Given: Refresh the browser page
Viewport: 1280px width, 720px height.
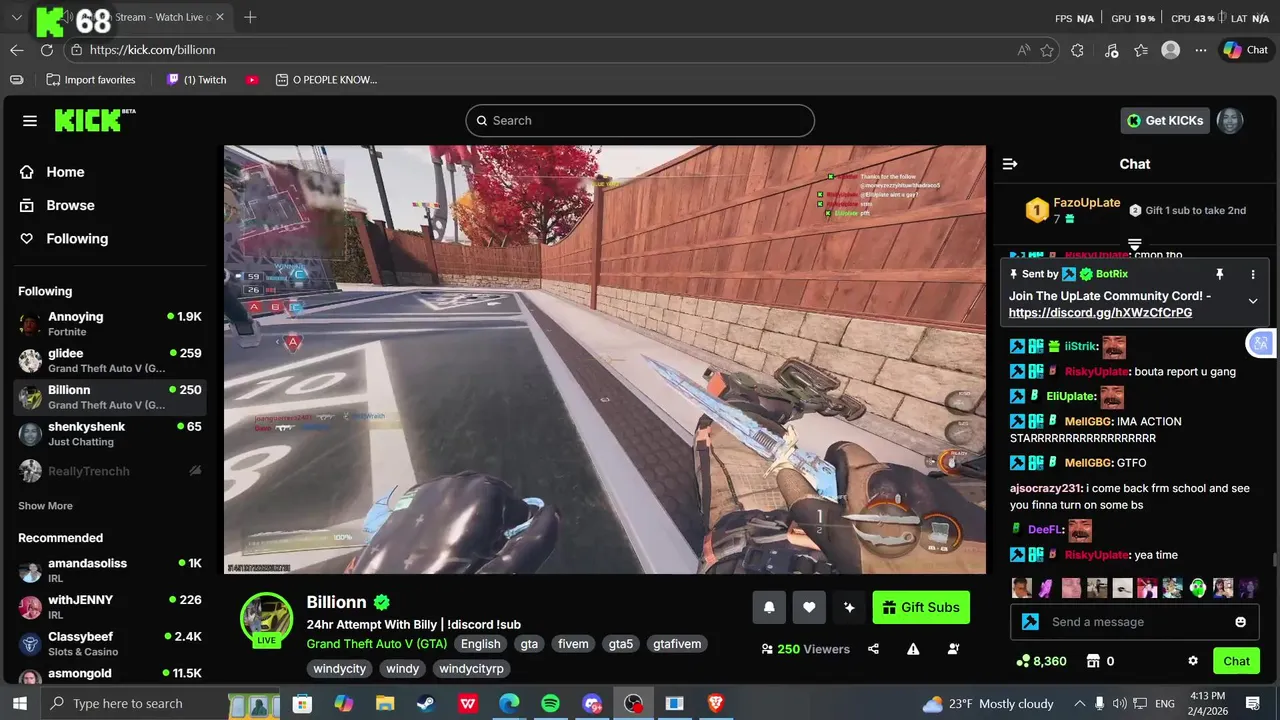Looking at the screenshot, I should [47, 50].
